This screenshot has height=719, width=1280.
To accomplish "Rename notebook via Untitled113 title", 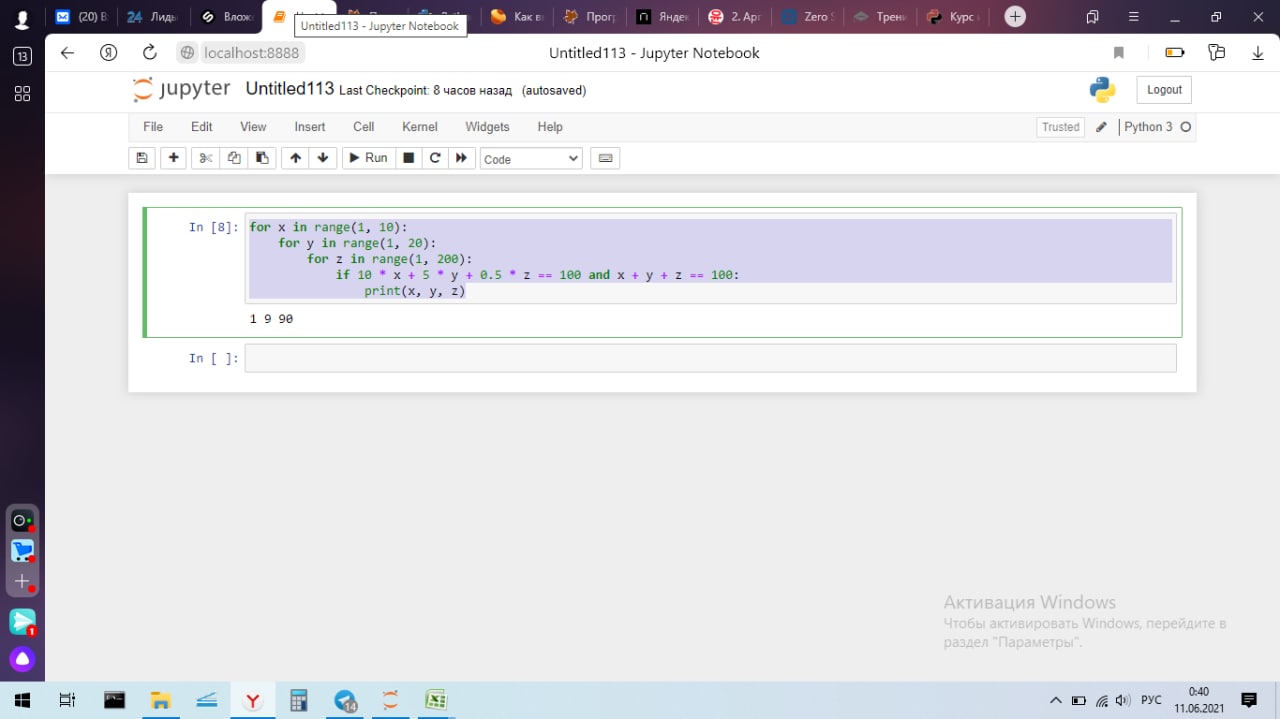I will [x=290, y=89].
